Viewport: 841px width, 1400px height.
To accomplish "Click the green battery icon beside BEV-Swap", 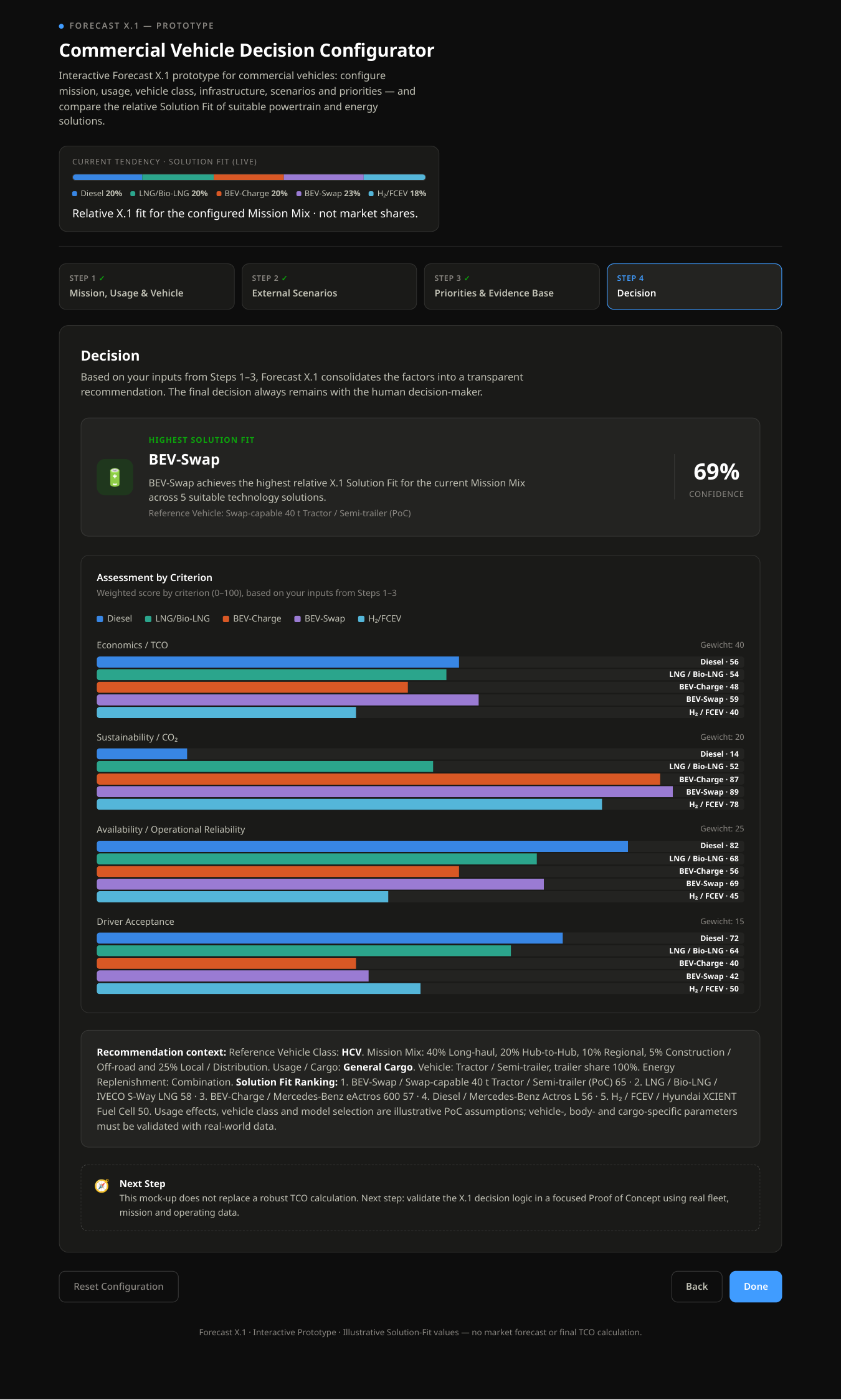I will [x=115, y=477].
